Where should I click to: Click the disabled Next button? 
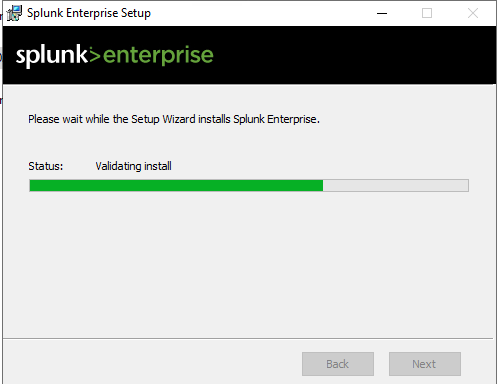pyautogui.click(x=425, y=364)
